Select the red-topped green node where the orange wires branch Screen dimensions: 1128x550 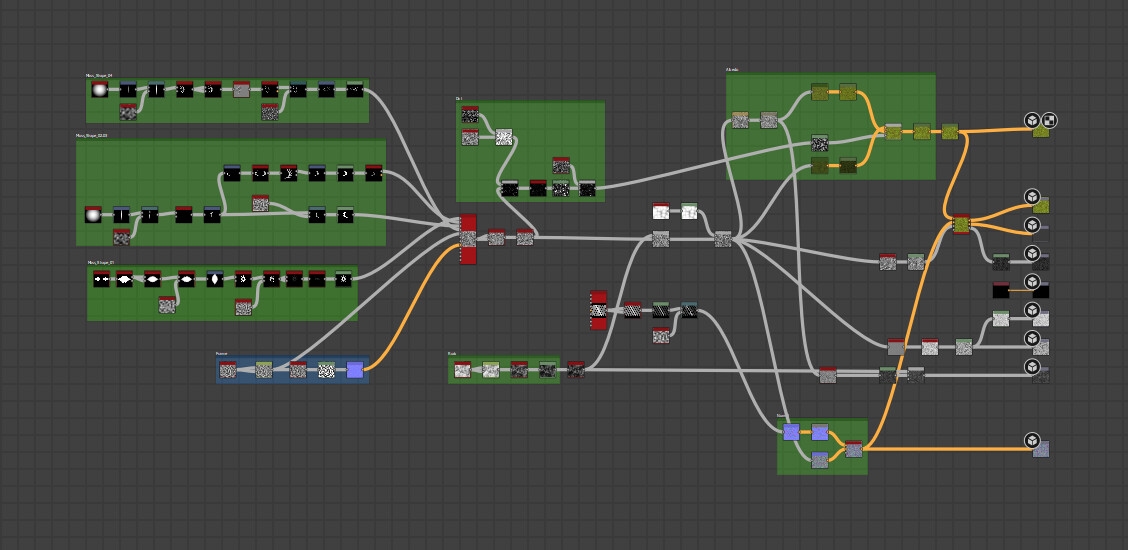[961, 224]
